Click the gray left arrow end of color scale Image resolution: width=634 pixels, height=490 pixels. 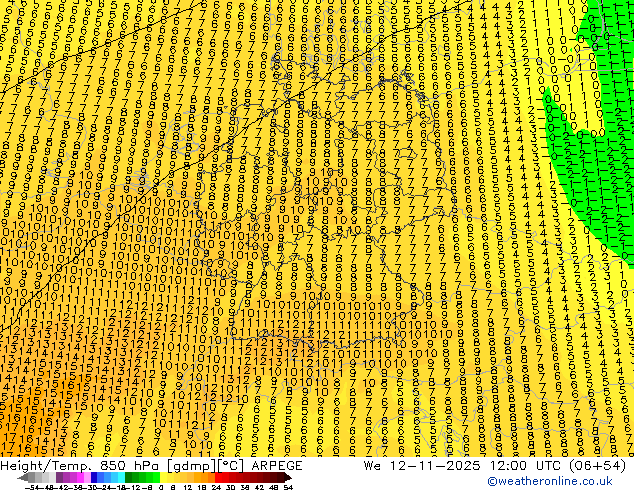point(23,478)
